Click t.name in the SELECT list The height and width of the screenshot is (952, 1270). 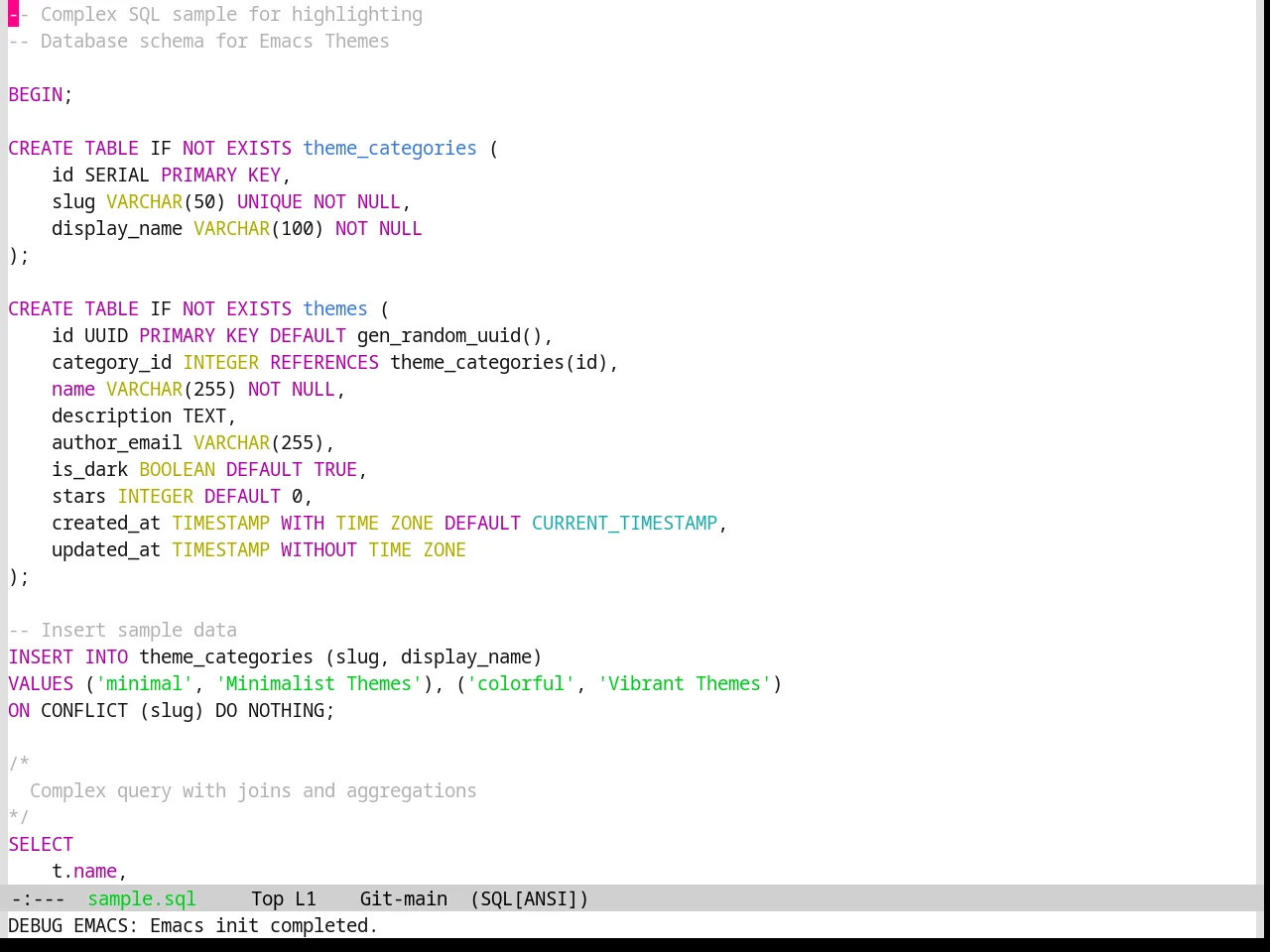[x=84, y=871]
